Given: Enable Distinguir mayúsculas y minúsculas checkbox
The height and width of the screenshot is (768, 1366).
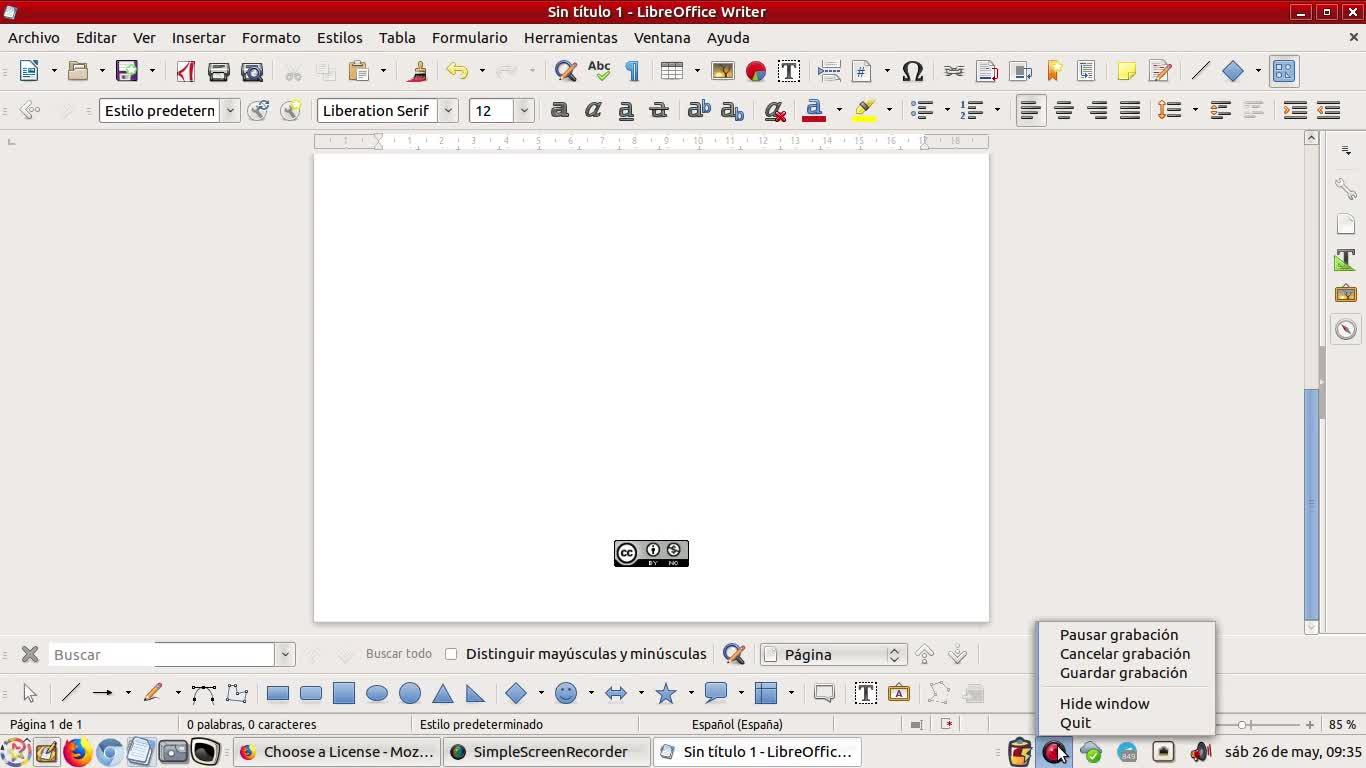Looking at the screenshot, I should 451,654.
